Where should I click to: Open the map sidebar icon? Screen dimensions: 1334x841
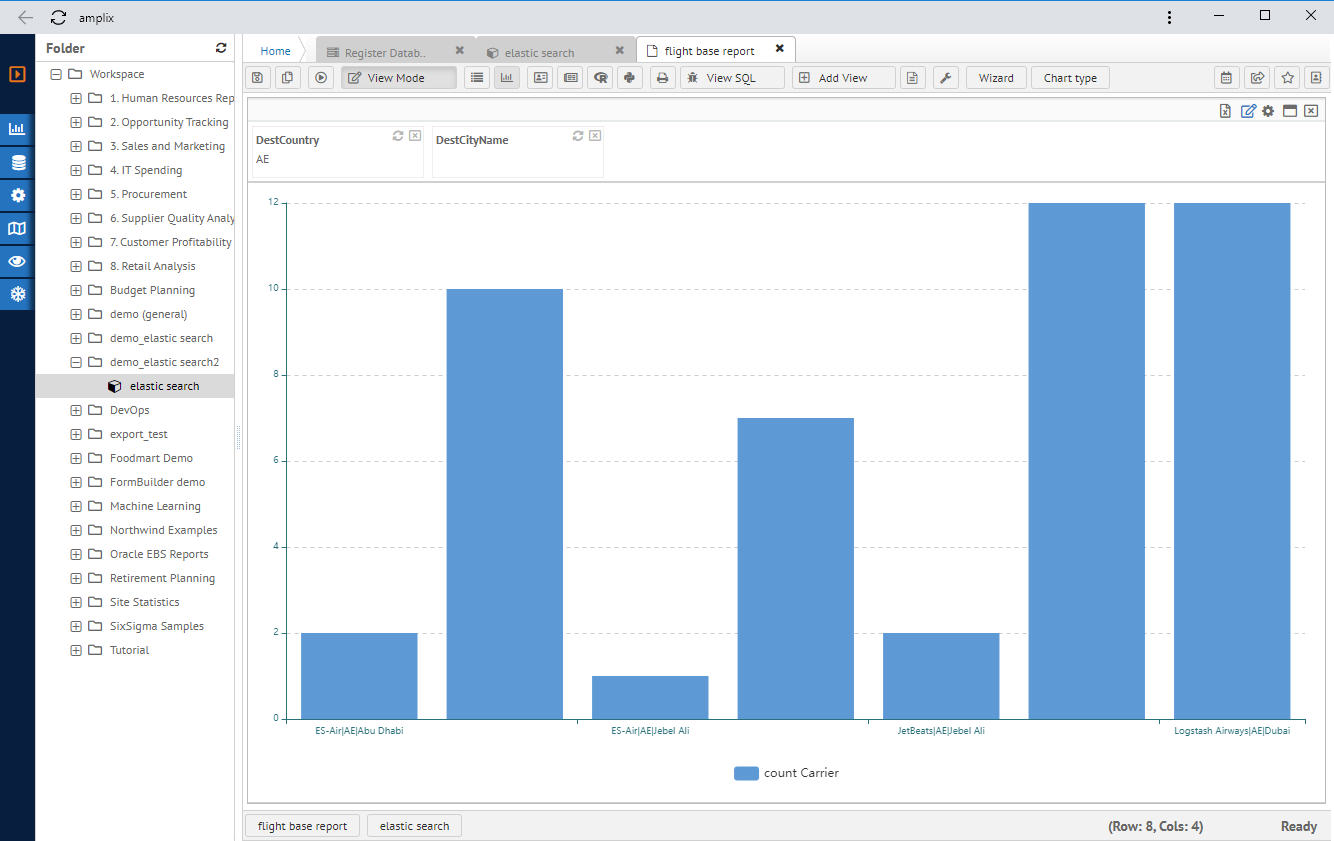point(17,228)
